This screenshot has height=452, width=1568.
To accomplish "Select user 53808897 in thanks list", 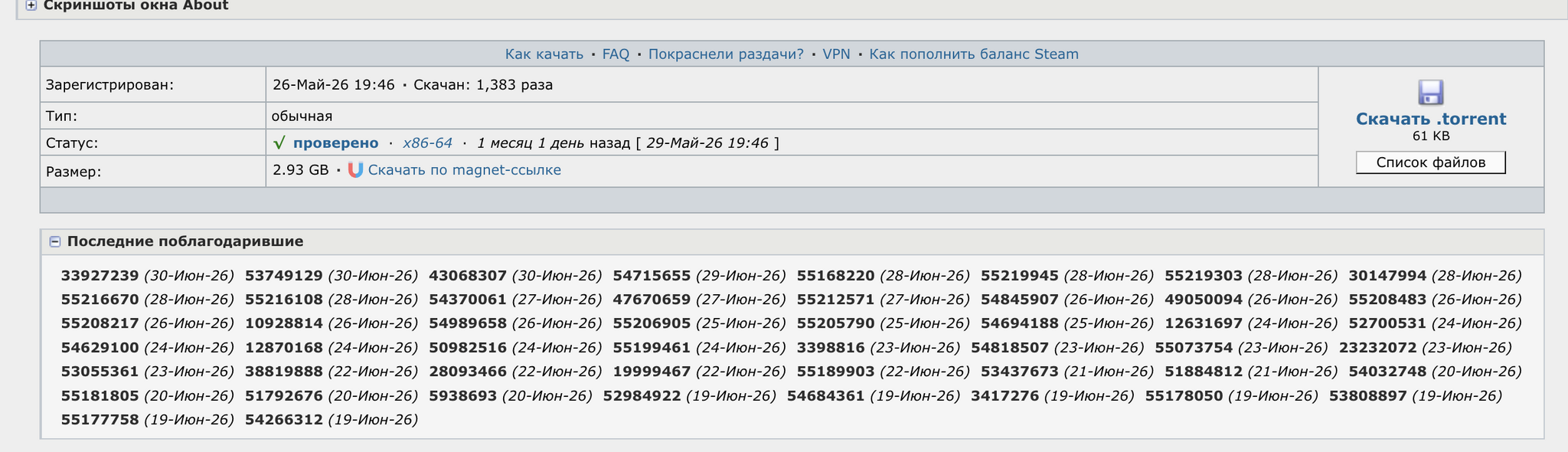I will click(1367, 396).
